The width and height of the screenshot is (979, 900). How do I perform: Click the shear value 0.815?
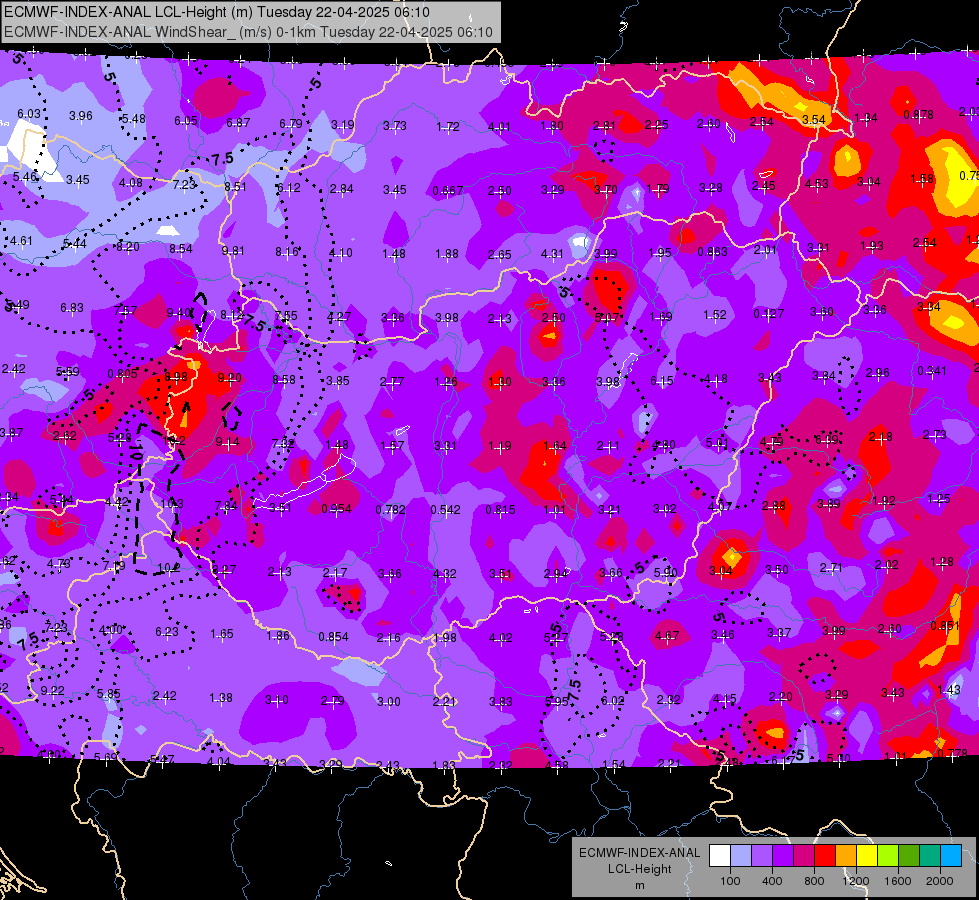pyautogui.click(x=500, y=510)
